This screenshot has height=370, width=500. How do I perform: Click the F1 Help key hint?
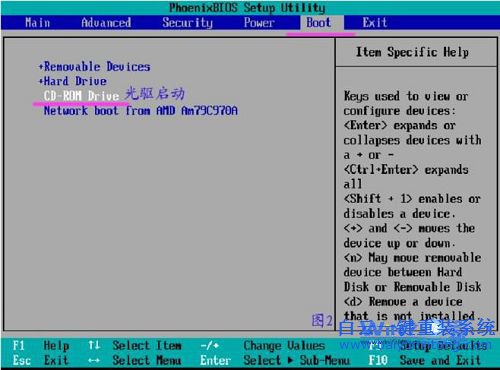[x=41, y=346]
